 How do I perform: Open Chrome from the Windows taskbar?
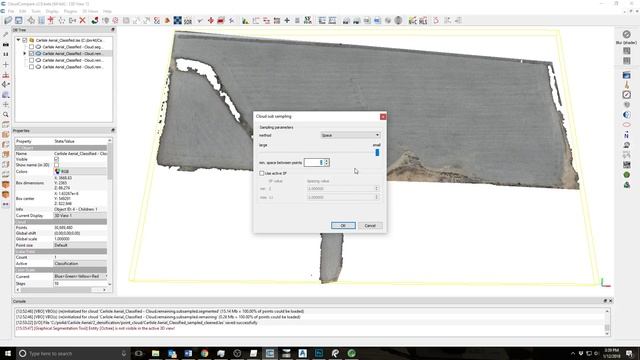204,353
